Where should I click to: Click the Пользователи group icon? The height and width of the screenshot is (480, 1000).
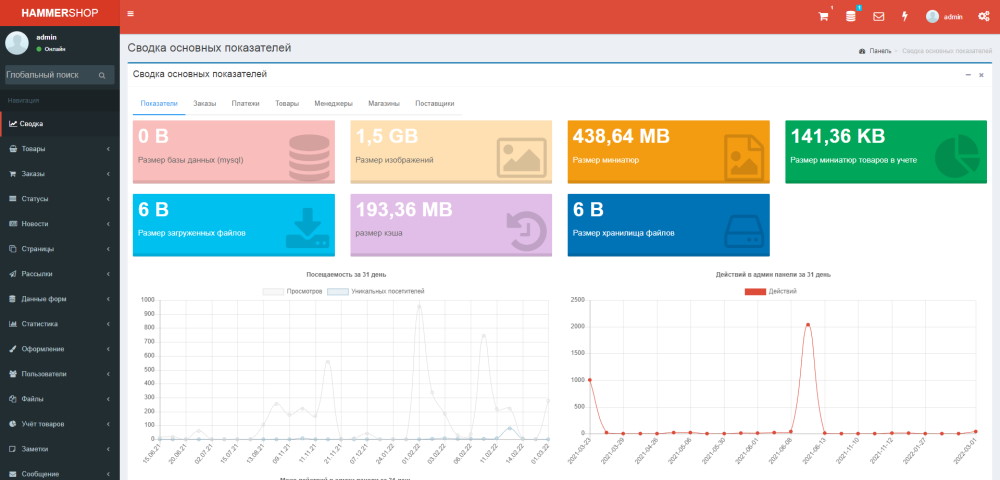(x=13, y=374)
